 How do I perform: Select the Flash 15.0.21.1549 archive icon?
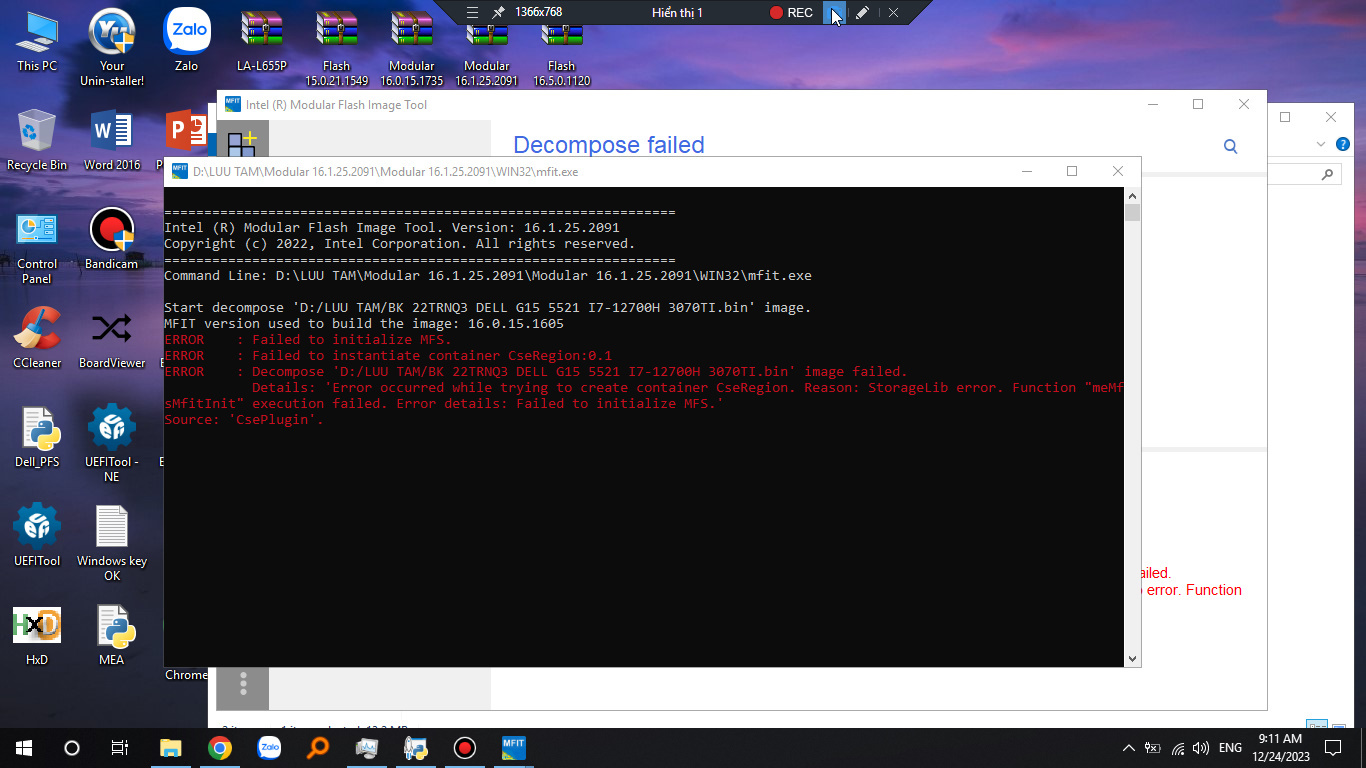tap(337, 47)
